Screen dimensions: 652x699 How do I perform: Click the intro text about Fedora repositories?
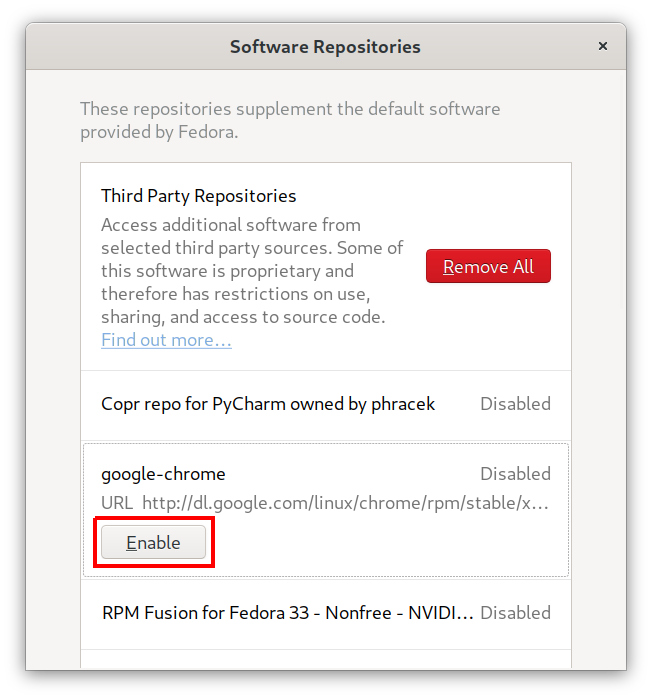(290, 120)
